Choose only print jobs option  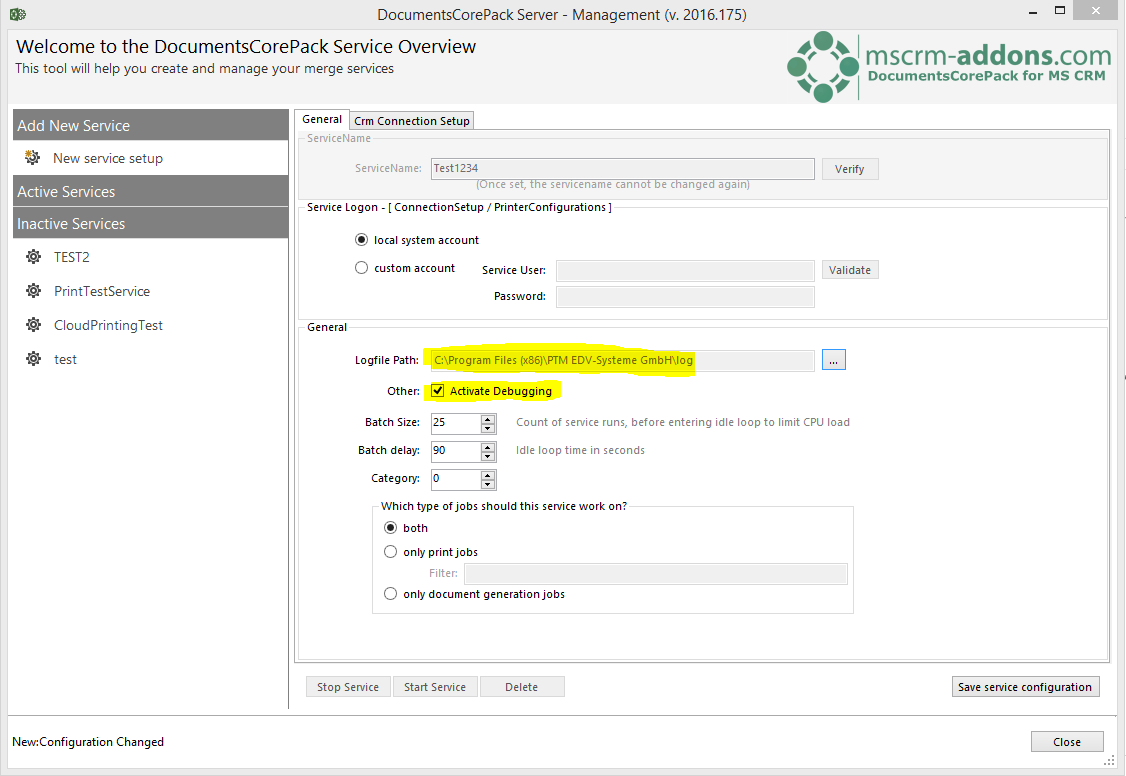[x=390, y=552]
